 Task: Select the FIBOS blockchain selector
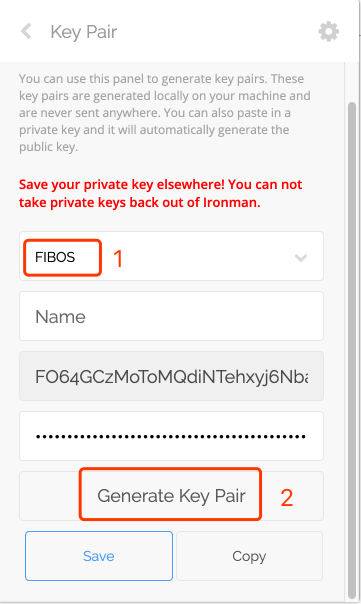point(171,256)
